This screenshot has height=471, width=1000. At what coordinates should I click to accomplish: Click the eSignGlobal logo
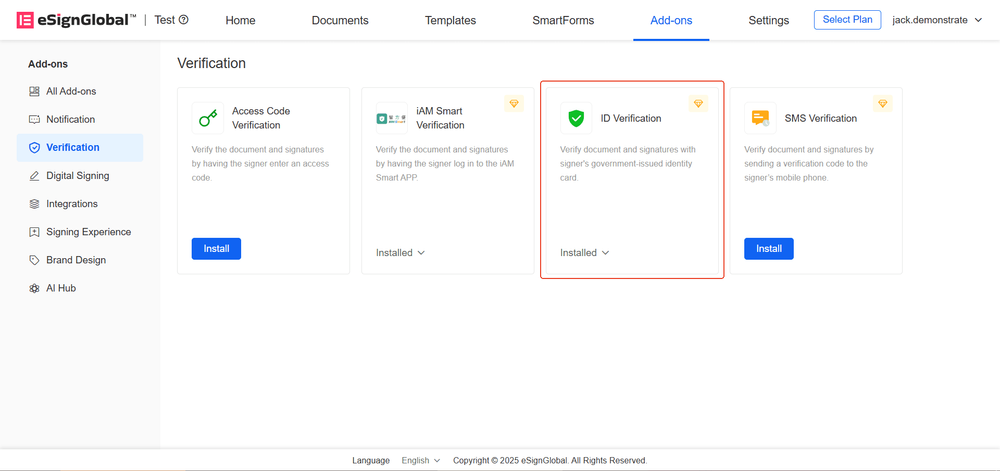77,20
